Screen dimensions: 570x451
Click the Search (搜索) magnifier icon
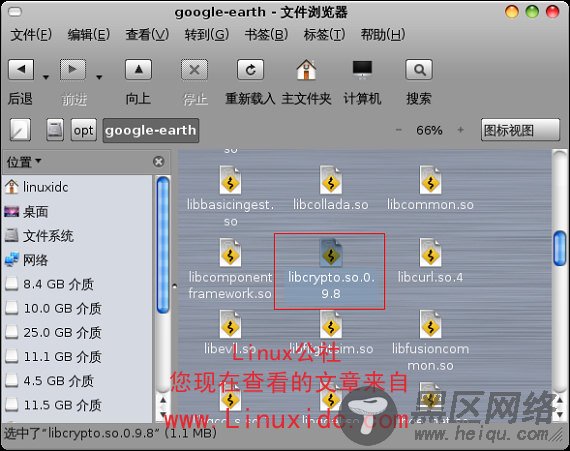pyautogui.click(x=419, y=69)
